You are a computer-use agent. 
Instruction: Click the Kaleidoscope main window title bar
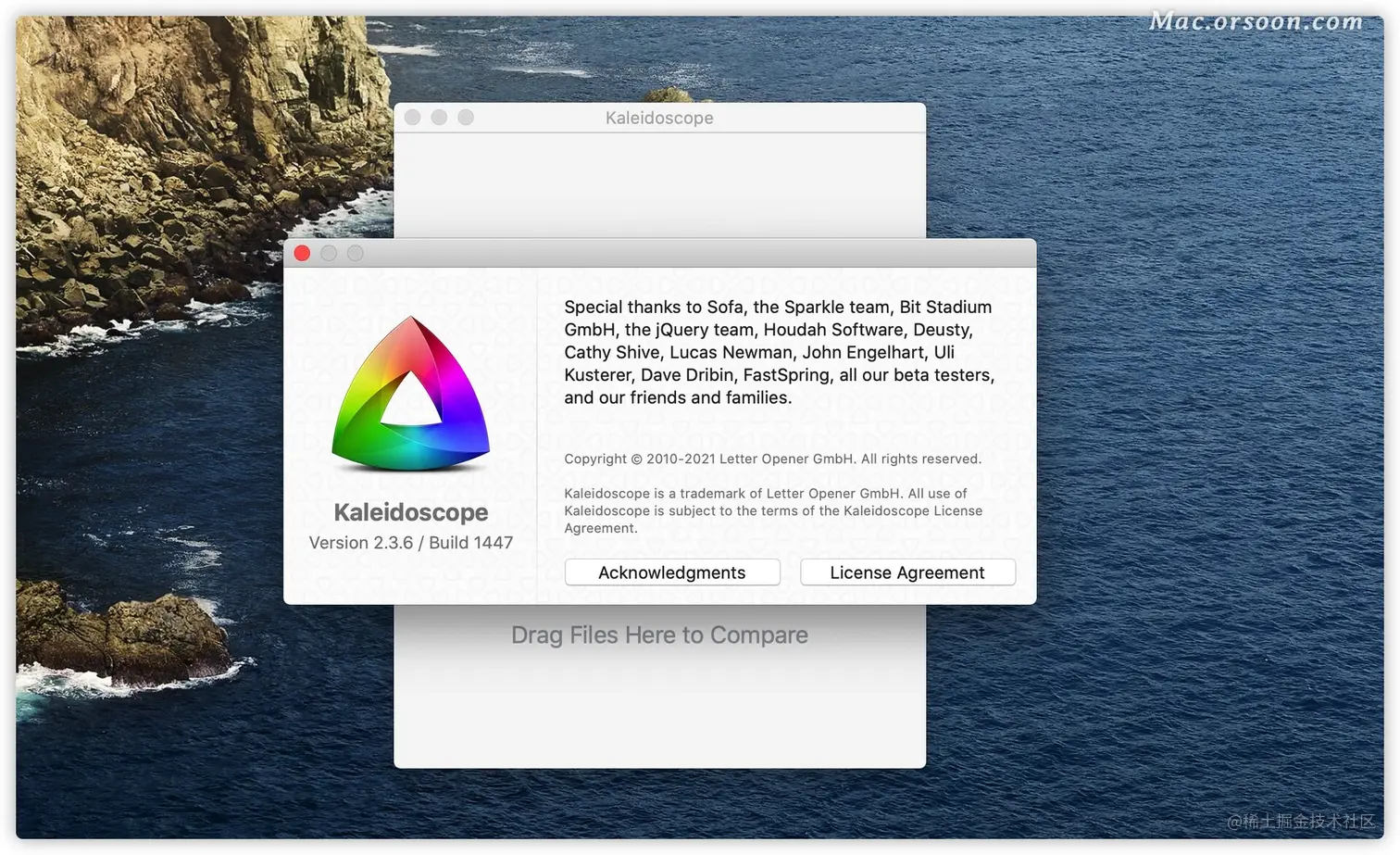click(659, 118)
